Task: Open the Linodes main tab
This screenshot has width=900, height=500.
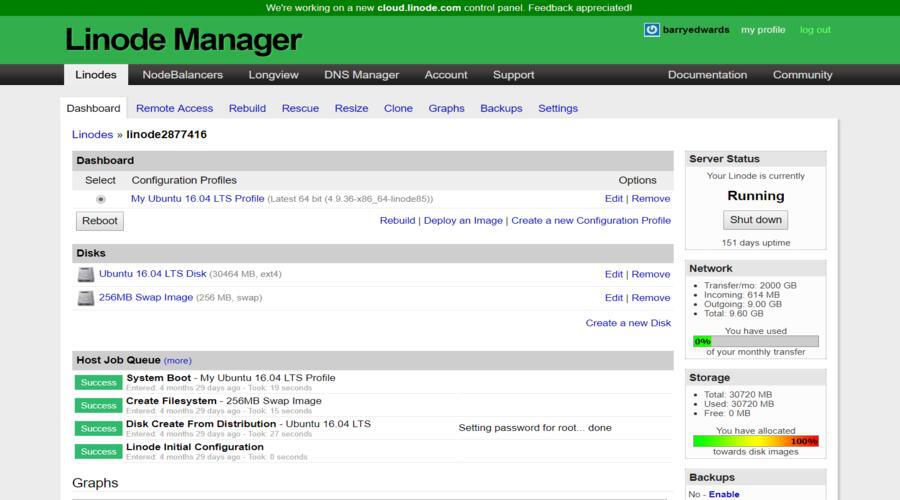Action: tap(96, 75)
